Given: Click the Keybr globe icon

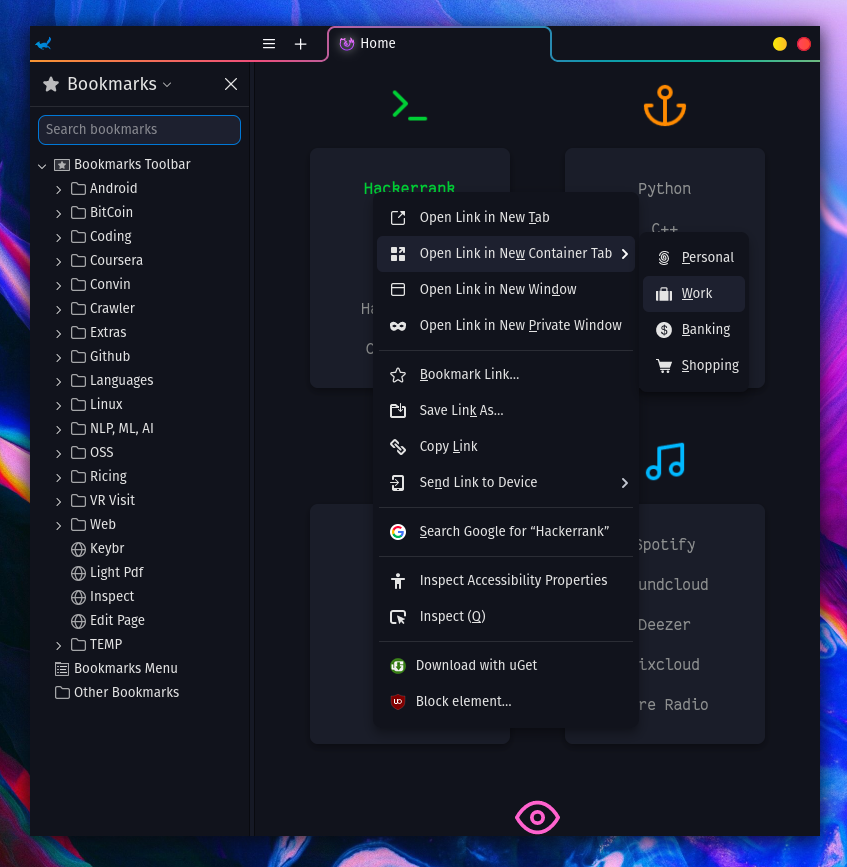Looking at the screenshot, I should [x=78, y=549].
